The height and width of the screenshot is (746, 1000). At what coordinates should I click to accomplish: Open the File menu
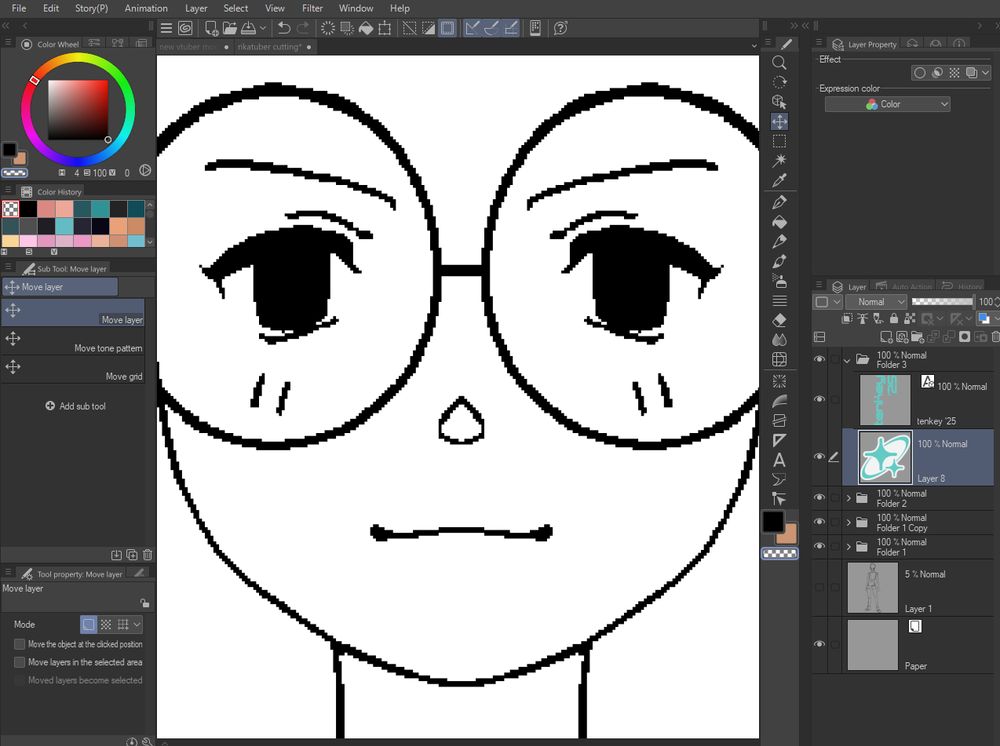coord(19,8)
